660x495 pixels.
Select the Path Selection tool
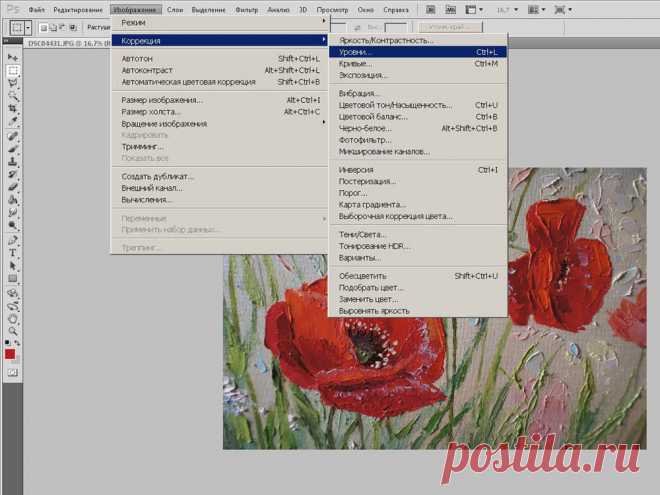[x=13, y=266]
